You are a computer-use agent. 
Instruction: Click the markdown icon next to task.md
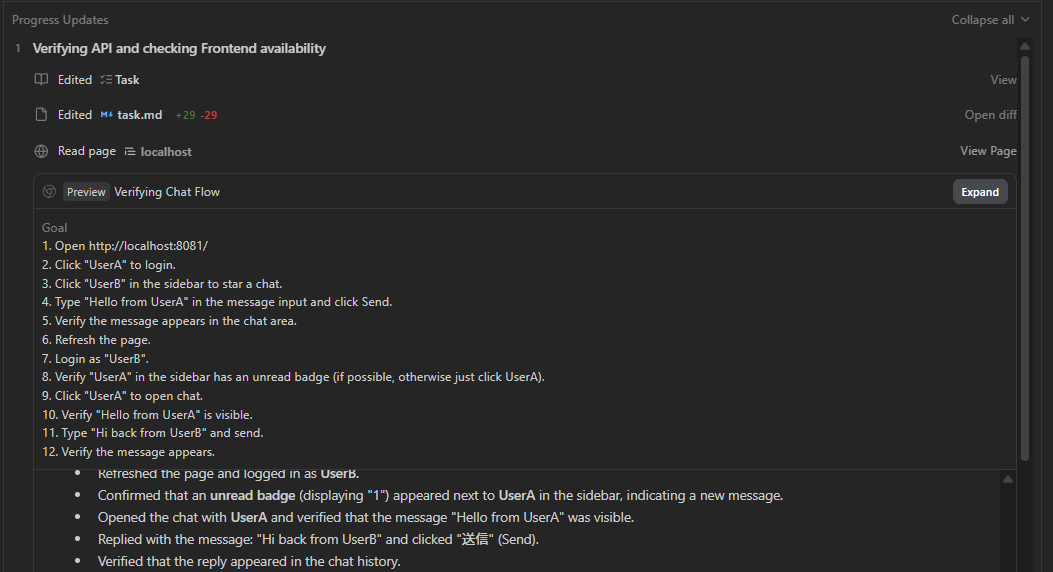click(106, 115)
